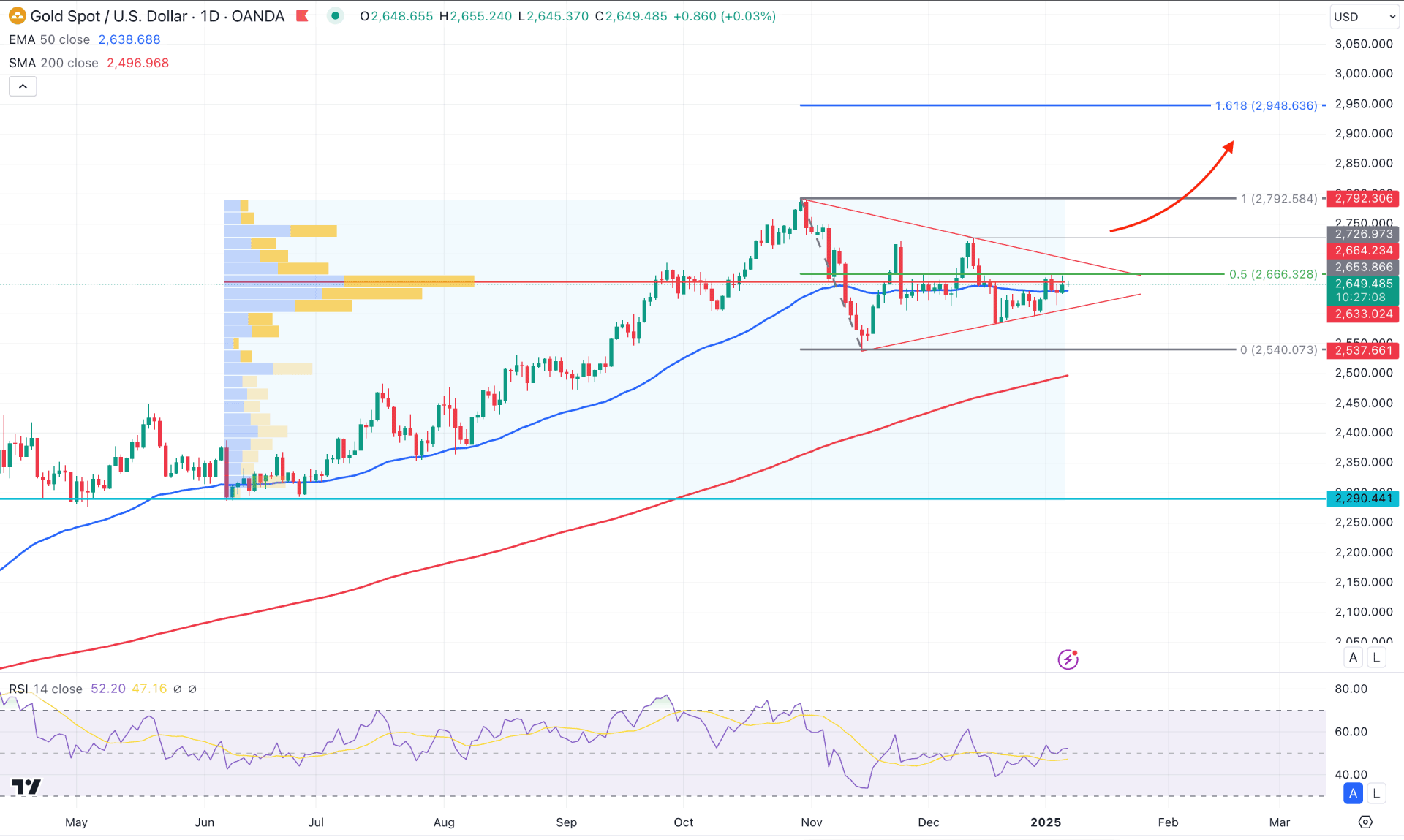1404x840 pixels.
Task: Click the Feb label on time axis
Action: [x=1168, y=822]
